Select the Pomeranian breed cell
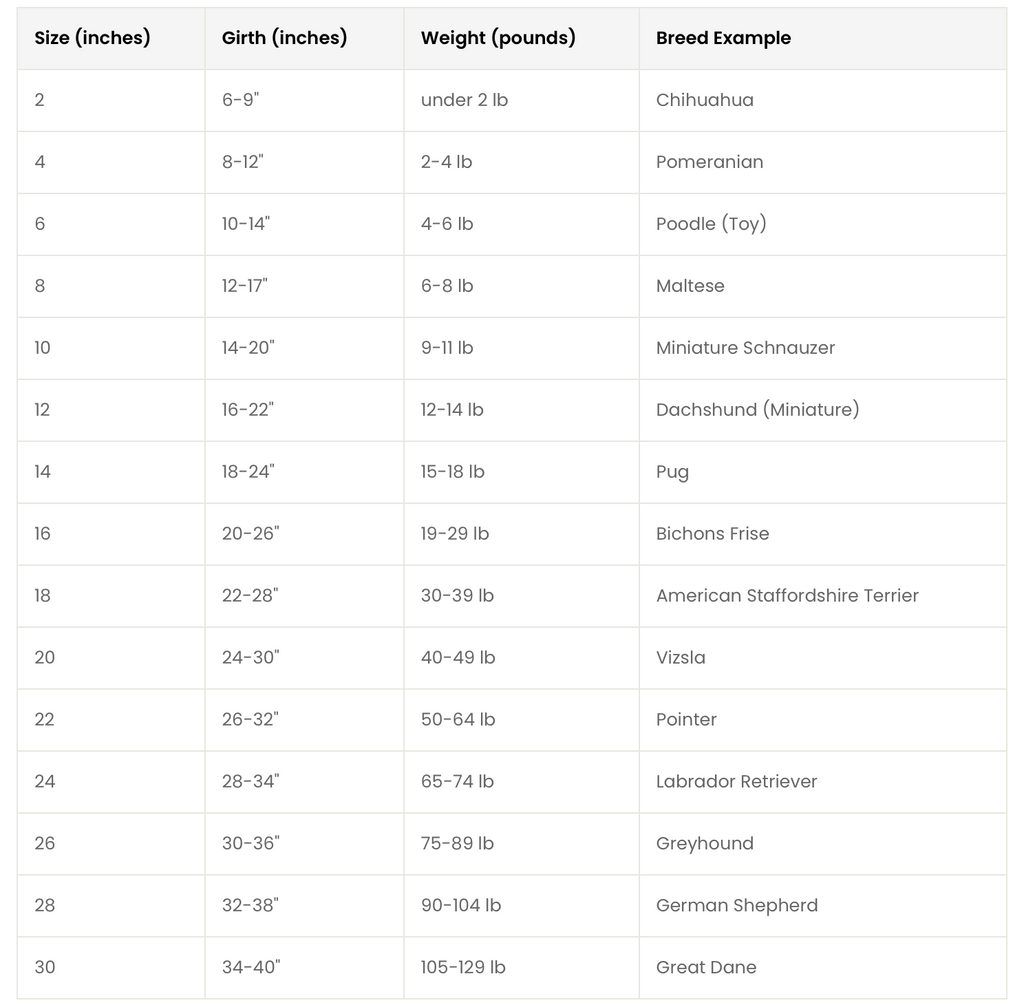The width and height of the screenshot is (1024, 1005). coord(822,163)
